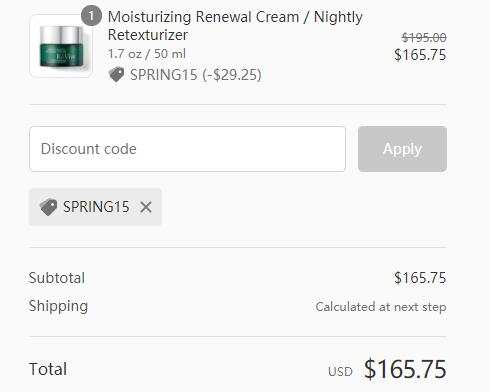Viewport: 490px width, 392px height.
Task: Click the Moisturizing Renewal Cream product thumbnail
Action: tap(61, 46)
